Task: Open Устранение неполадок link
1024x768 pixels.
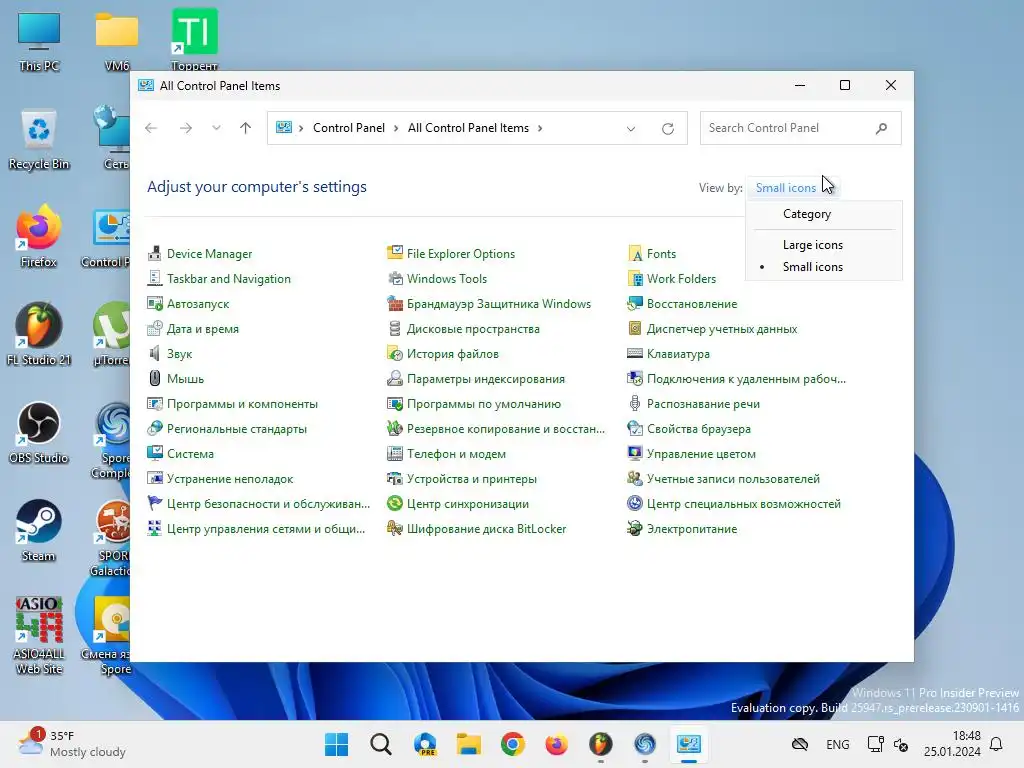Action: coord(230,479)
